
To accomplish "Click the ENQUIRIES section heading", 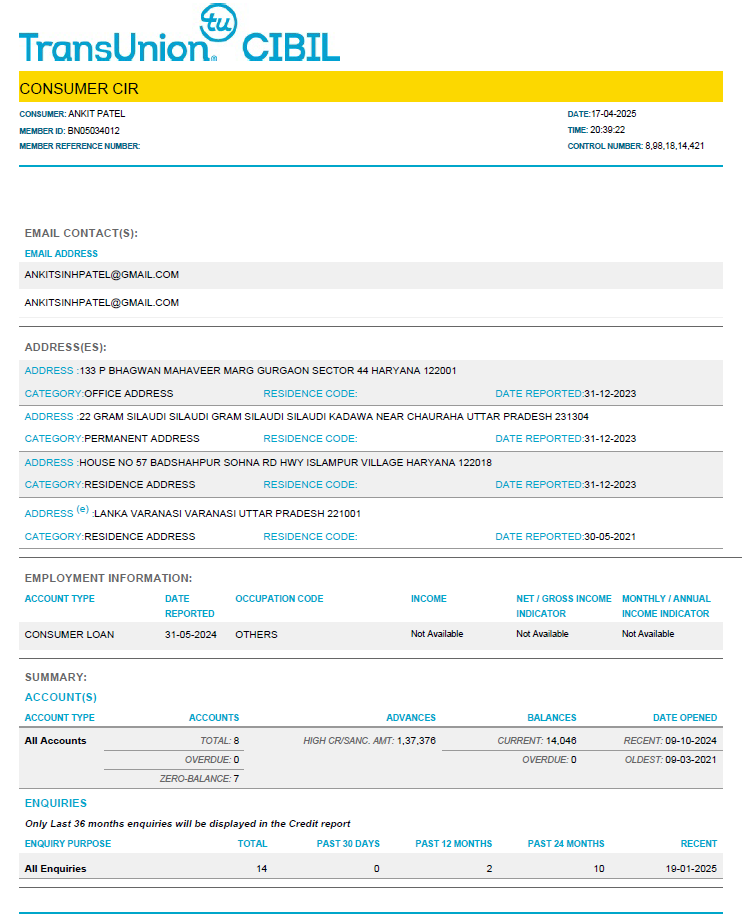I will [56, 803].
